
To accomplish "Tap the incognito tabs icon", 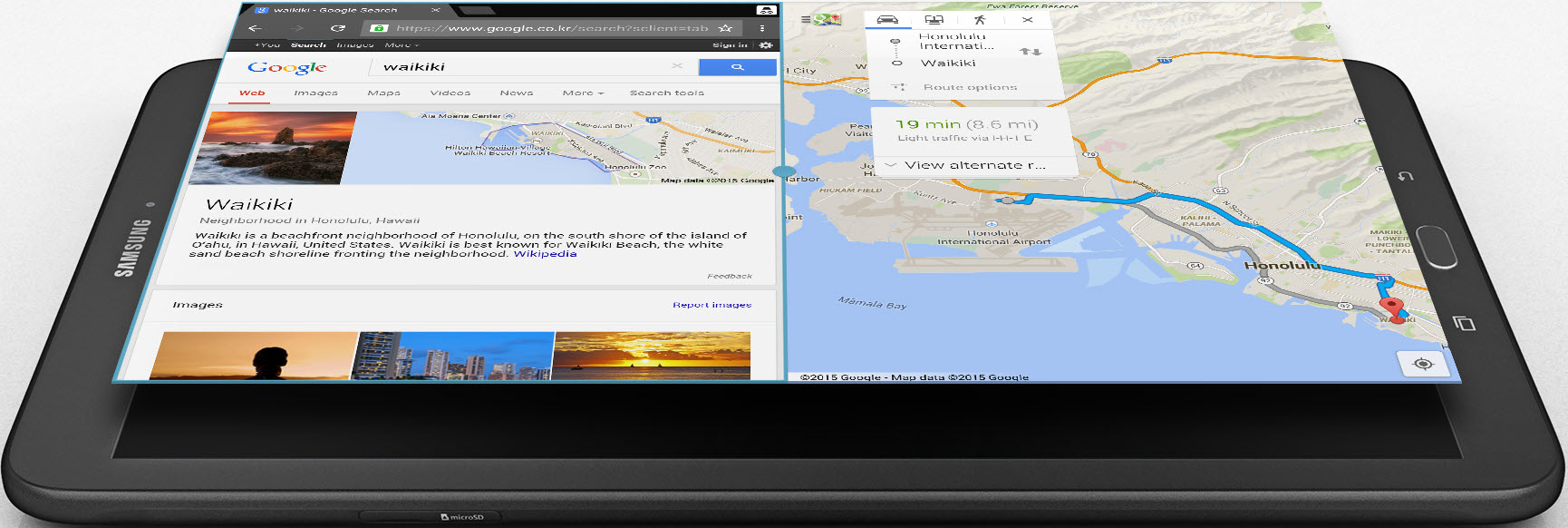I will pyautogui.click(x=767, y=10).
